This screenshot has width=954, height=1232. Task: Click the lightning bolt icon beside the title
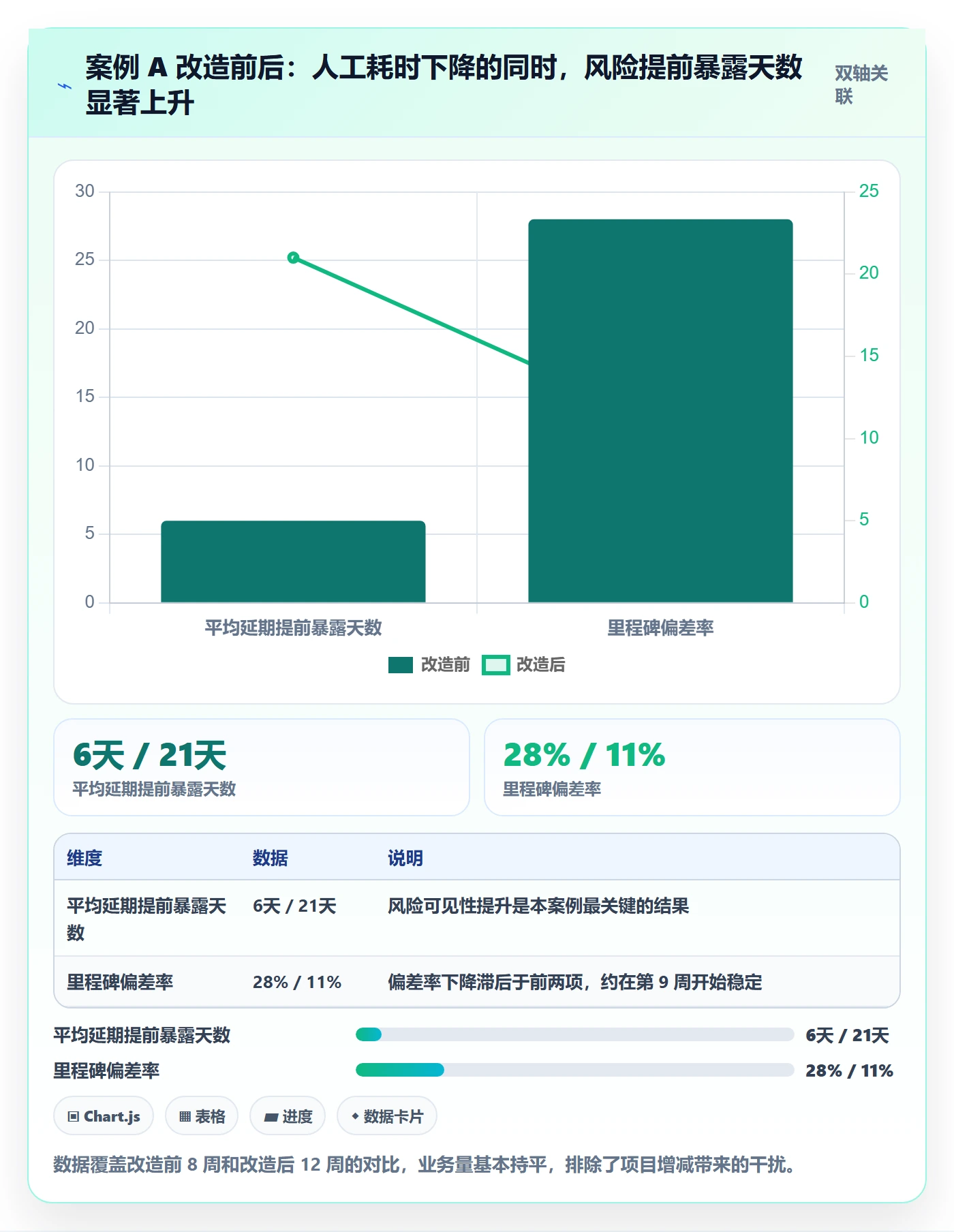pyautogui.click(x=65, y=87)
